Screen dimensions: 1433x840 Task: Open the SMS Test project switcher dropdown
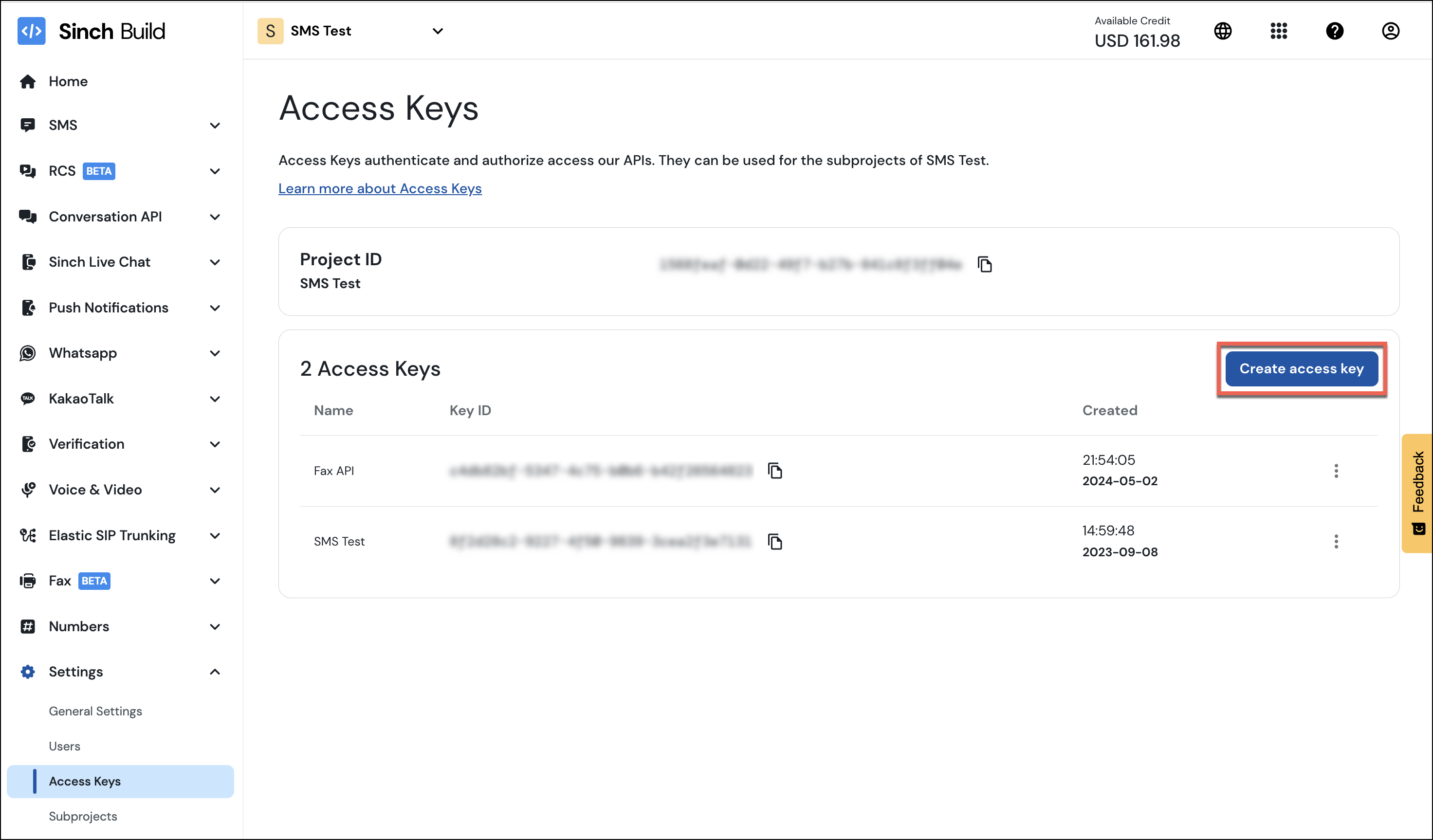point(437,31)
